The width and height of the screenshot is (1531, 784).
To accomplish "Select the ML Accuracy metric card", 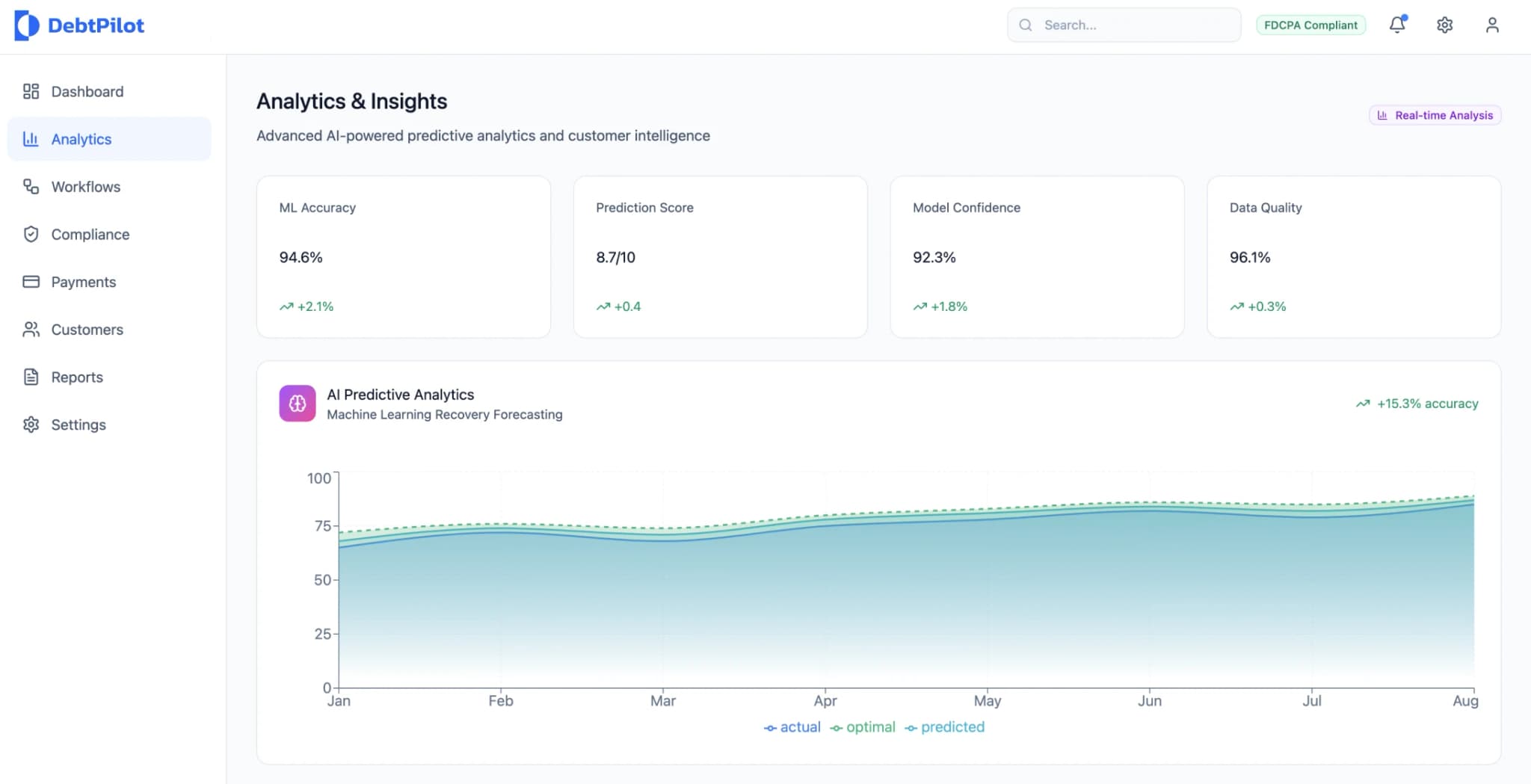I will point(404,256).
